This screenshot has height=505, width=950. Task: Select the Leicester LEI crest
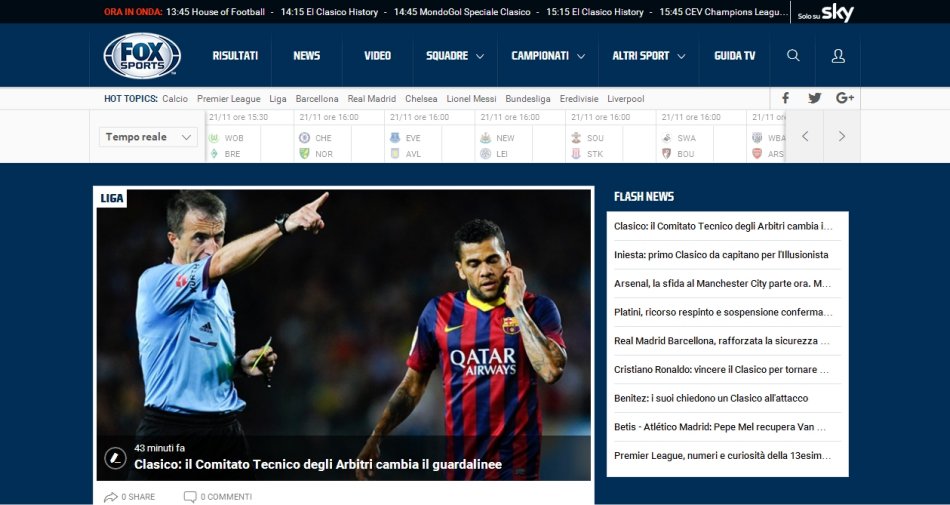(485, 154)
